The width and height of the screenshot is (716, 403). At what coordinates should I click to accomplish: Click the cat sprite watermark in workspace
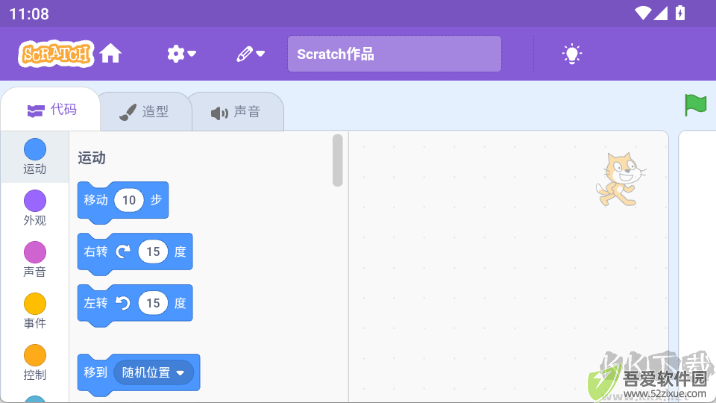(621, 179)
